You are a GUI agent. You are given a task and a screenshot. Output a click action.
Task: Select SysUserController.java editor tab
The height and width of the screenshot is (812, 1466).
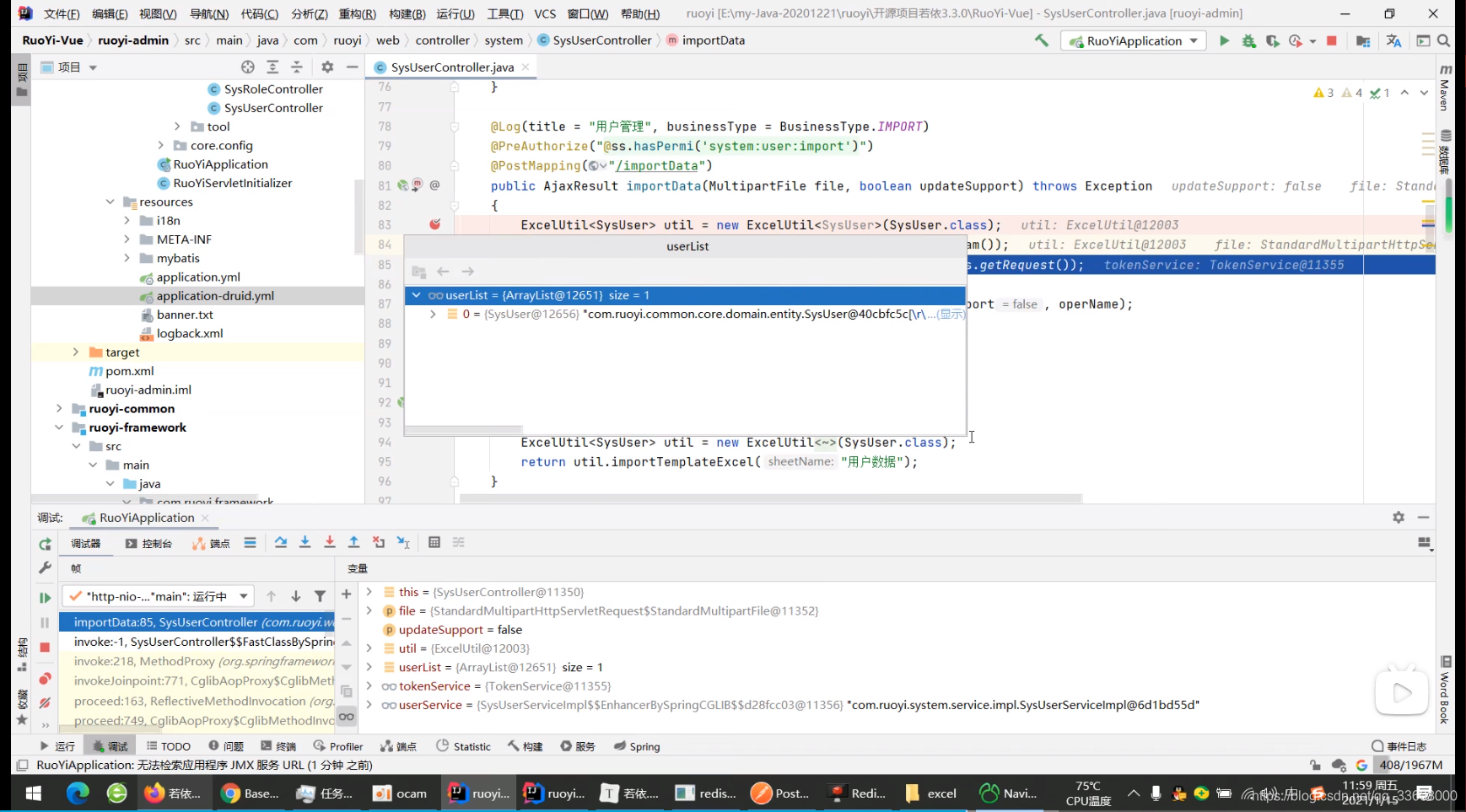tap(452, 67)
